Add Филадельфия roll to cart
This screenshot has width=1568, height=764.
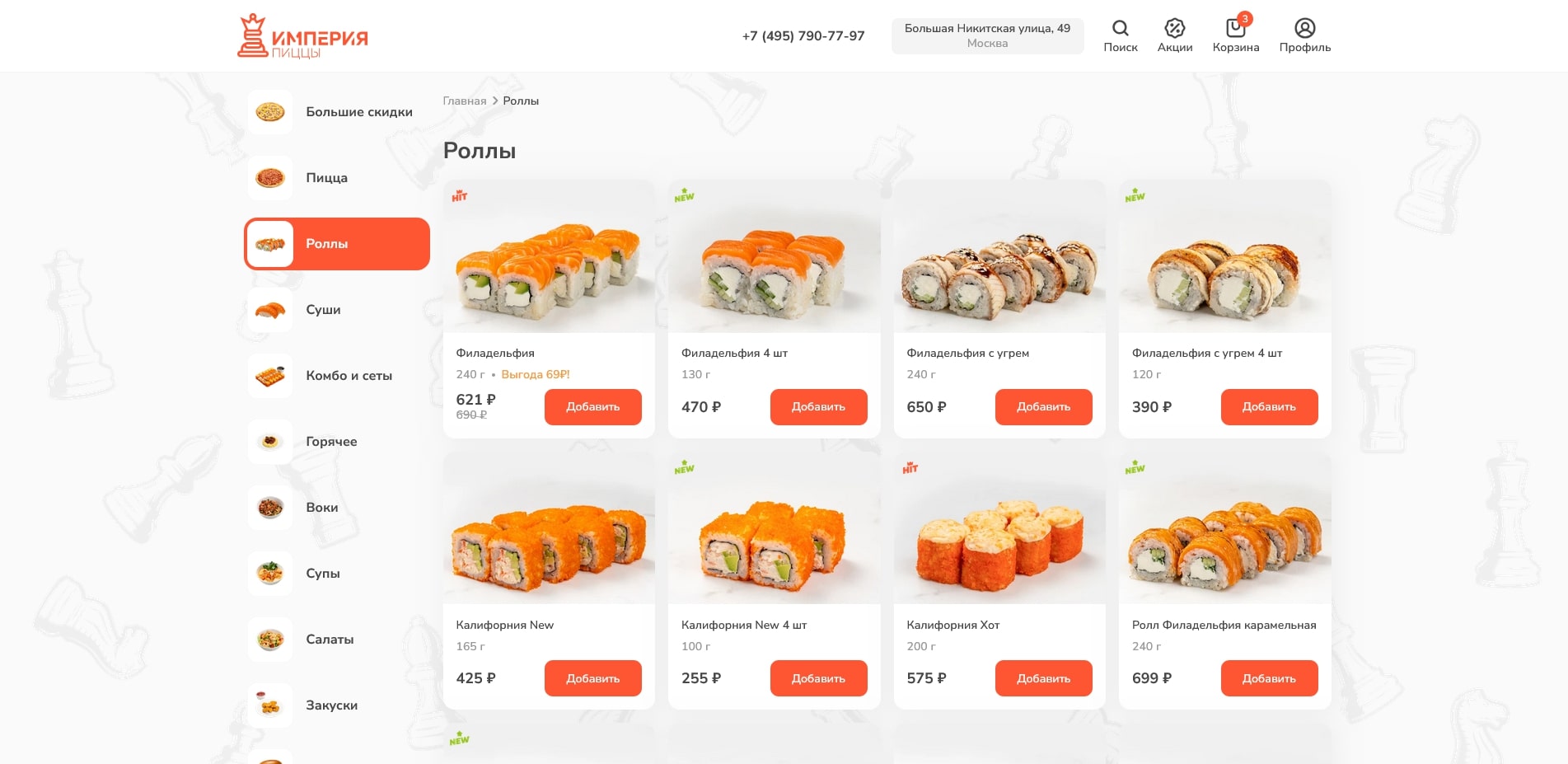[592, 407]
